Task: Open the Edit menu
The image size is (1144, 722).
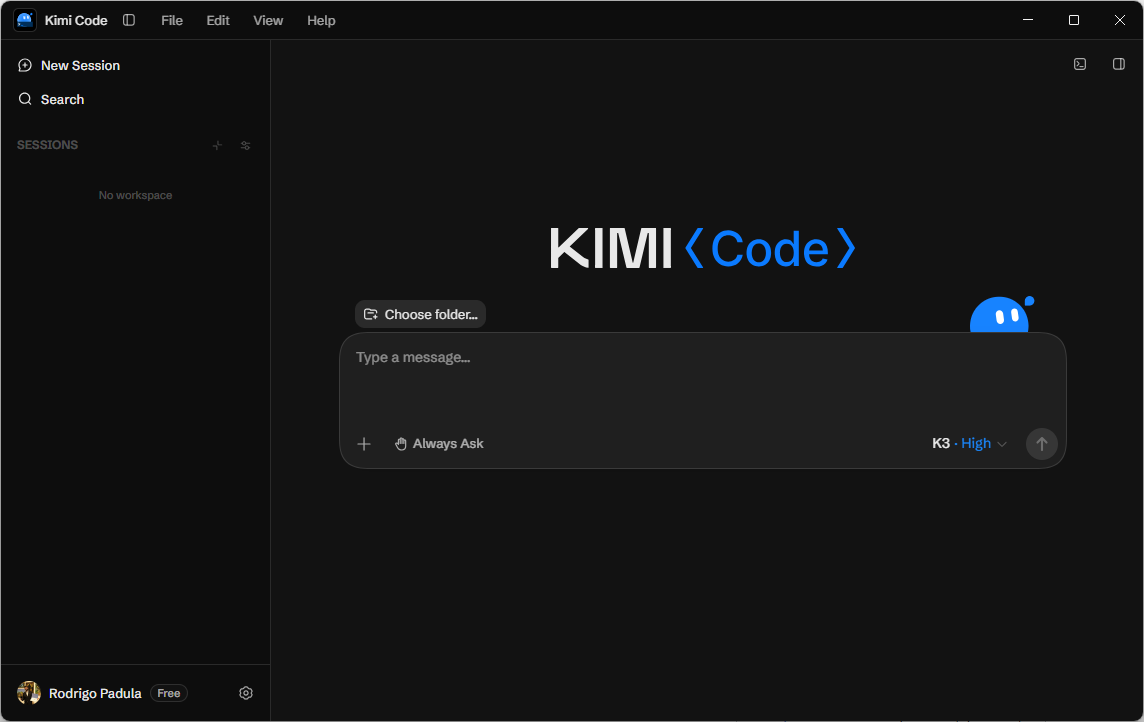Action: (x=217, y=20)
